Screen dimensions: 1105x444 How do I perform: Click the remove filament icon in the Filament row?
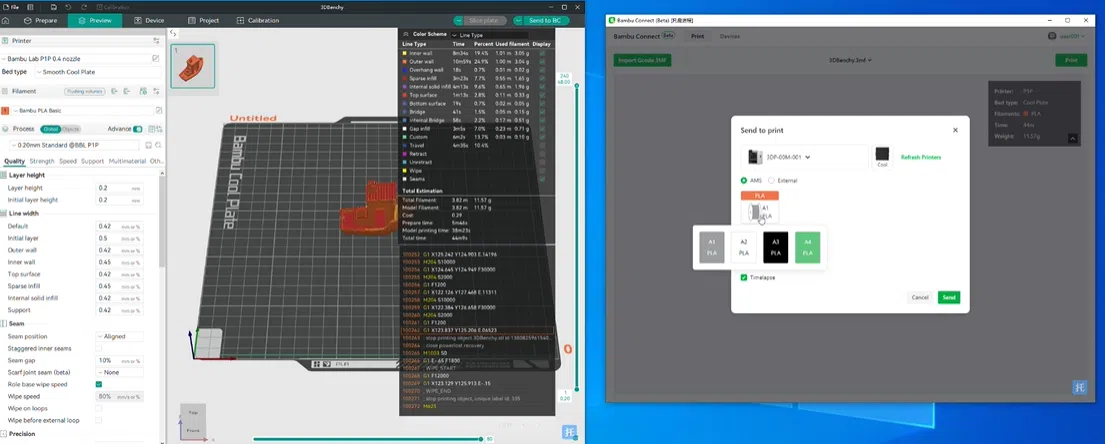127,91
